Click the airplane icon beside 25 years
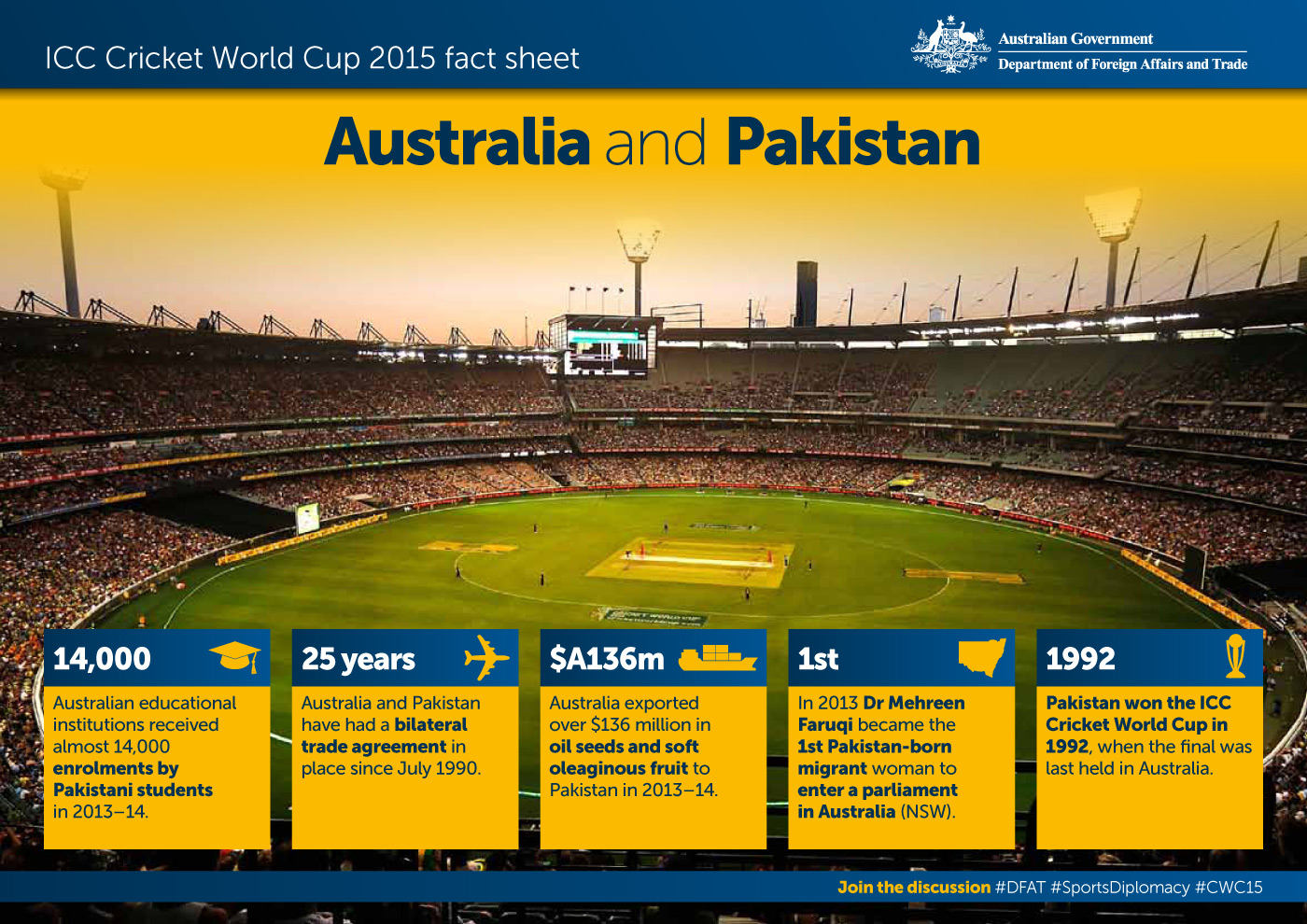This screenshot has height=924, width=1307. coord(486,658)
